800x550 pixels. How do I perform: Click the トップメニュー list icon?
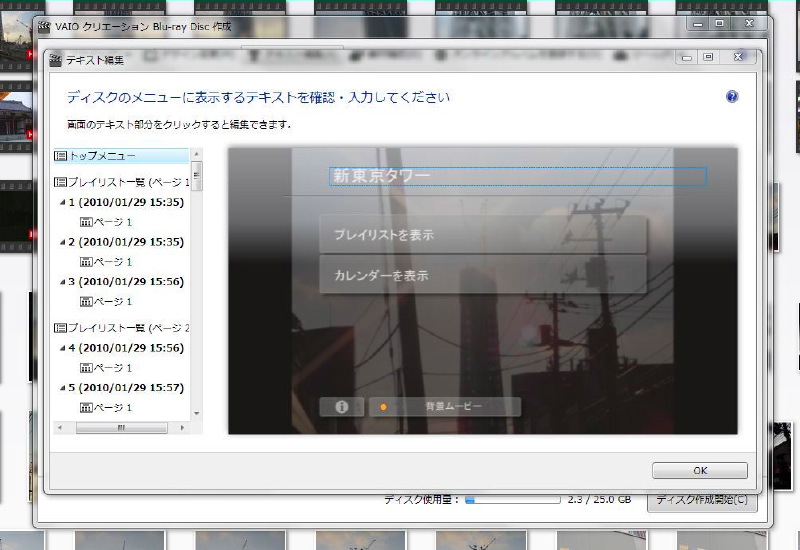60,156
